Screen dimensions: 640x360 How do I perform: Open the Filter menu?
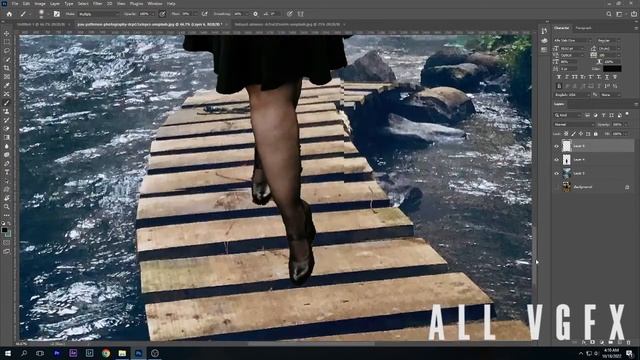click(x=98, y=4)
